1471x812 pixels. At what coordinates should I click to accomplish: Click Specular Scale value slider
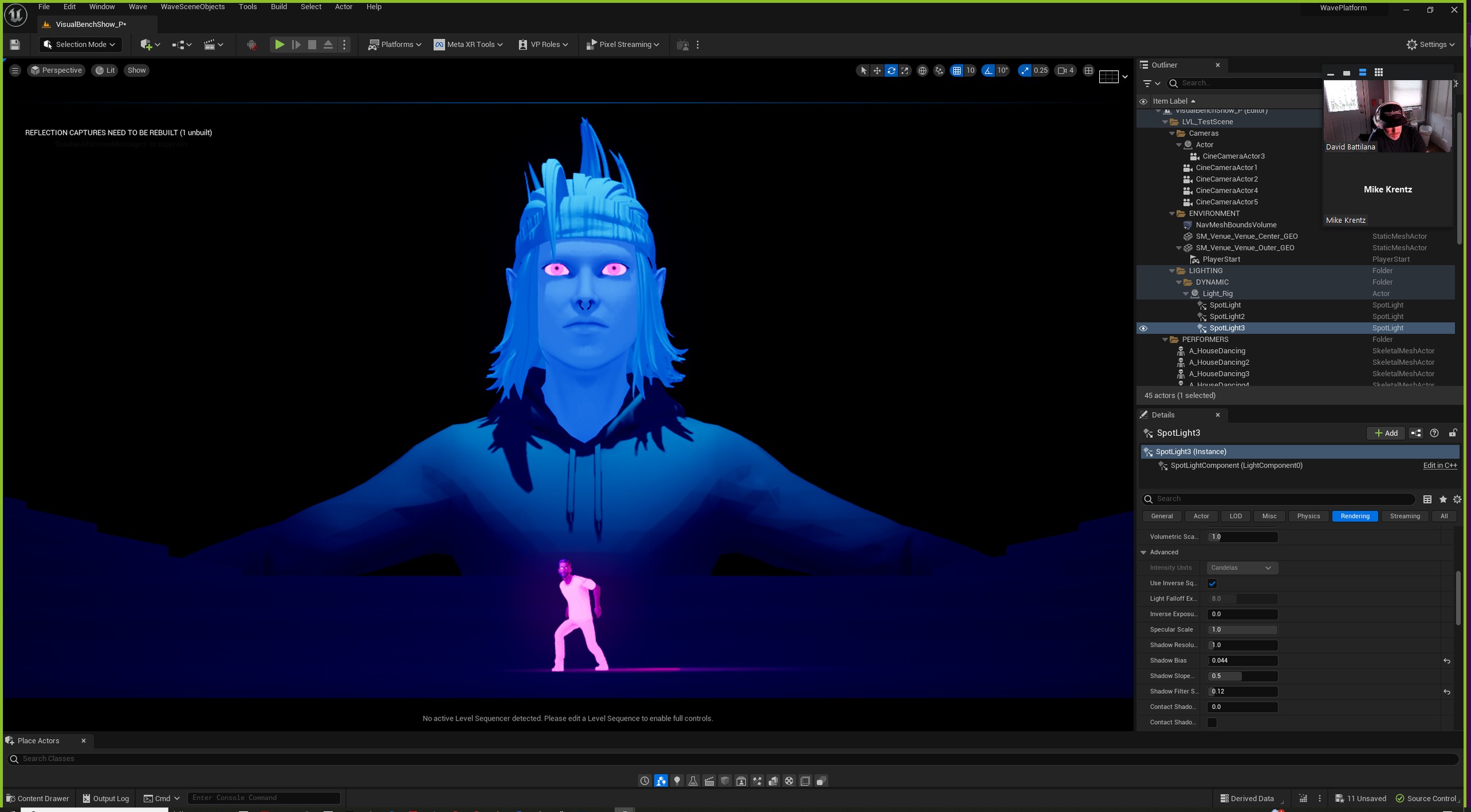click(1242, 629)
